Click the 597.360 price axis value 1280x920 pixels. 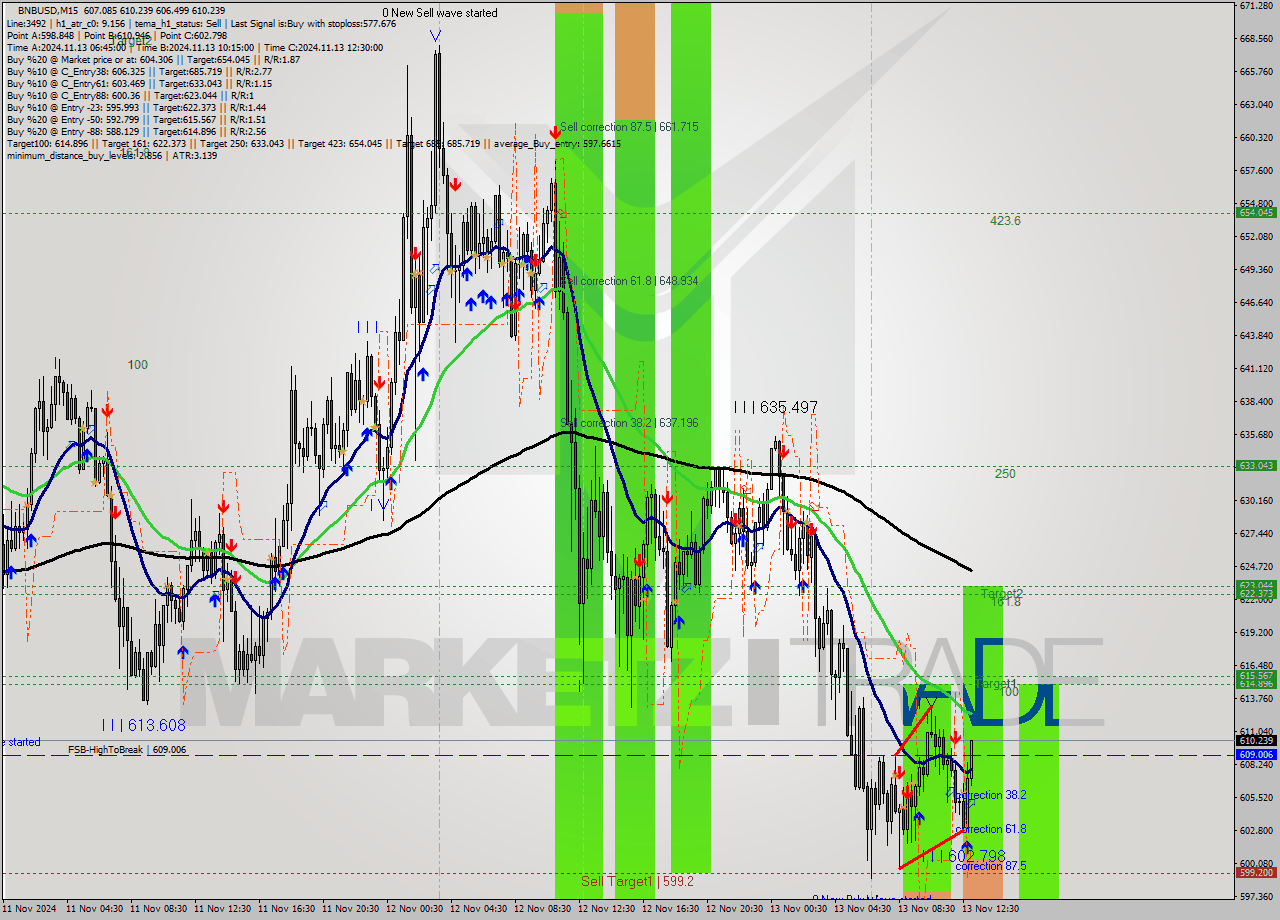[1256, 897]
